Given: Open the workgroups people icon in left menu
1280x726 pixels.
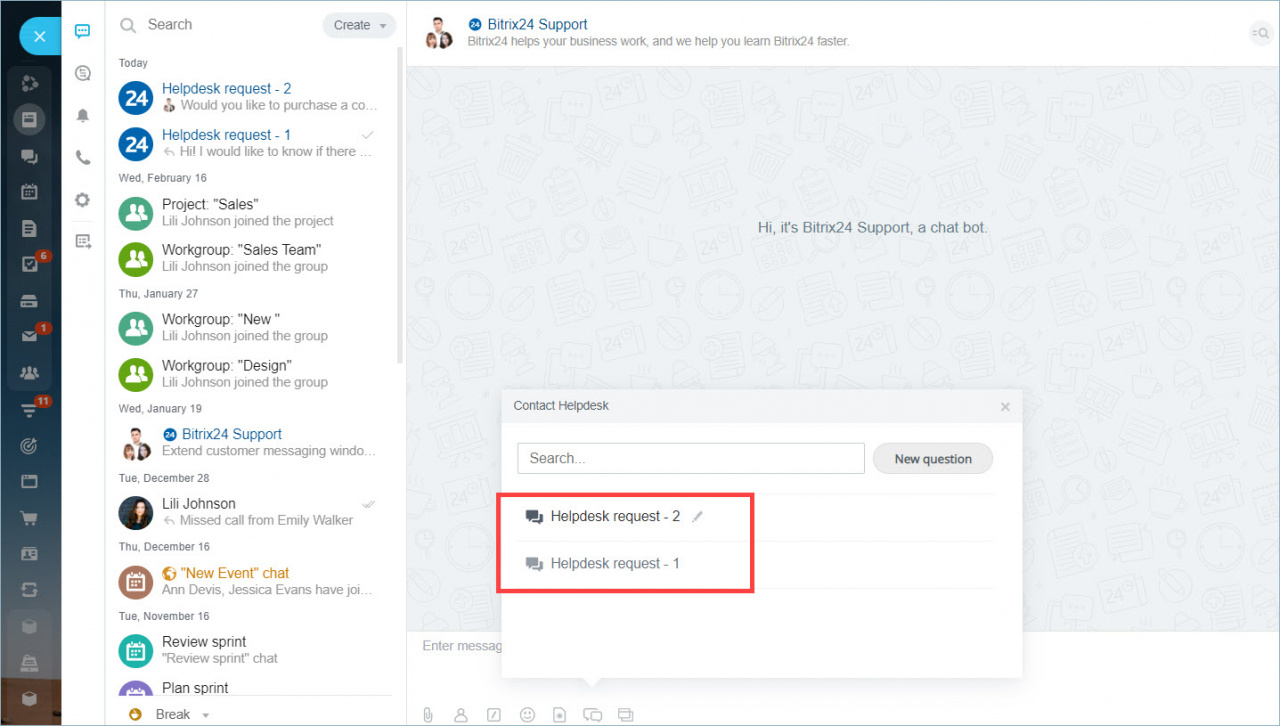Looking at the screenshot, I should [x=29, y=373].
